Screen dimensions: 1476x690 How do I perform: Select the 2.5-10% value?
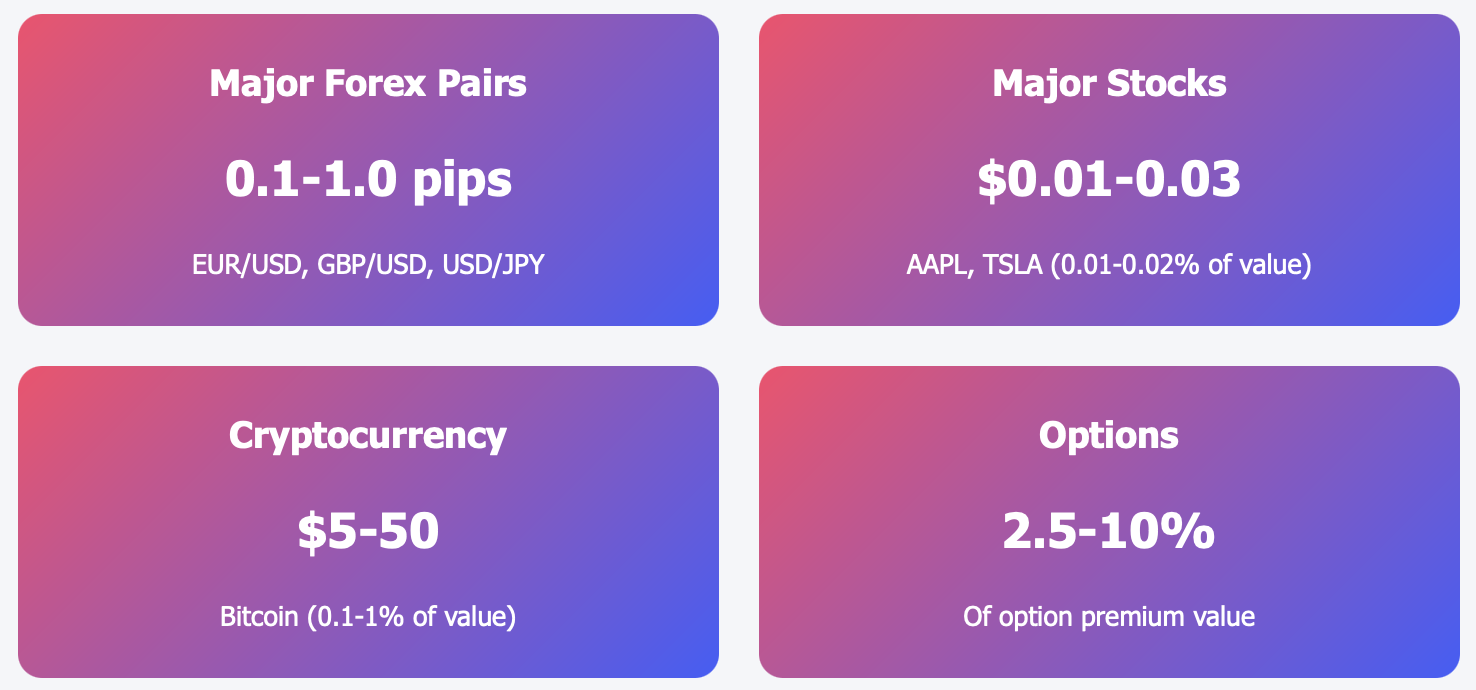click(x=1109, y=531)
